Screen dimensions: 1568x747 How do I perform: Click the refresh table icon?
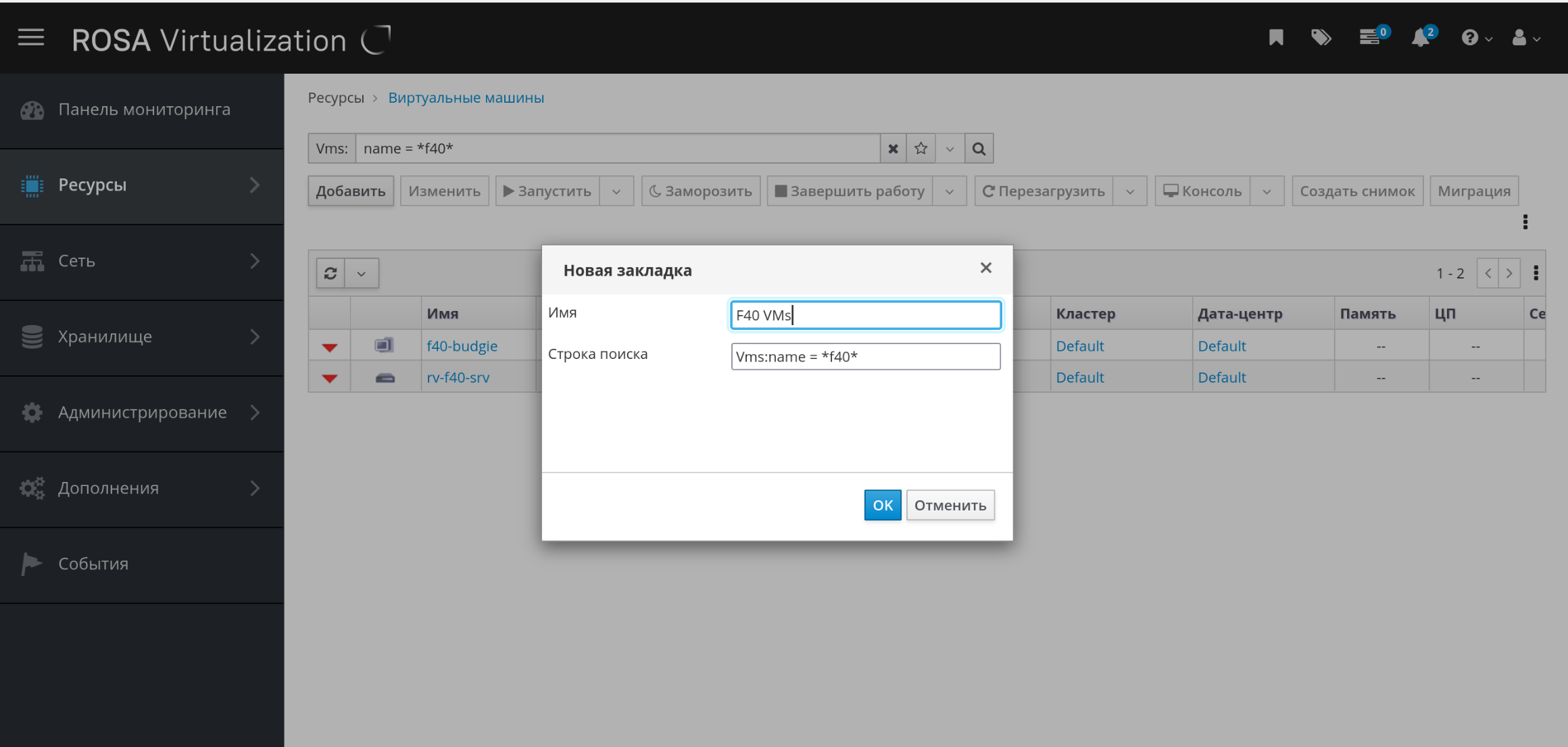[x=330, y=274]
